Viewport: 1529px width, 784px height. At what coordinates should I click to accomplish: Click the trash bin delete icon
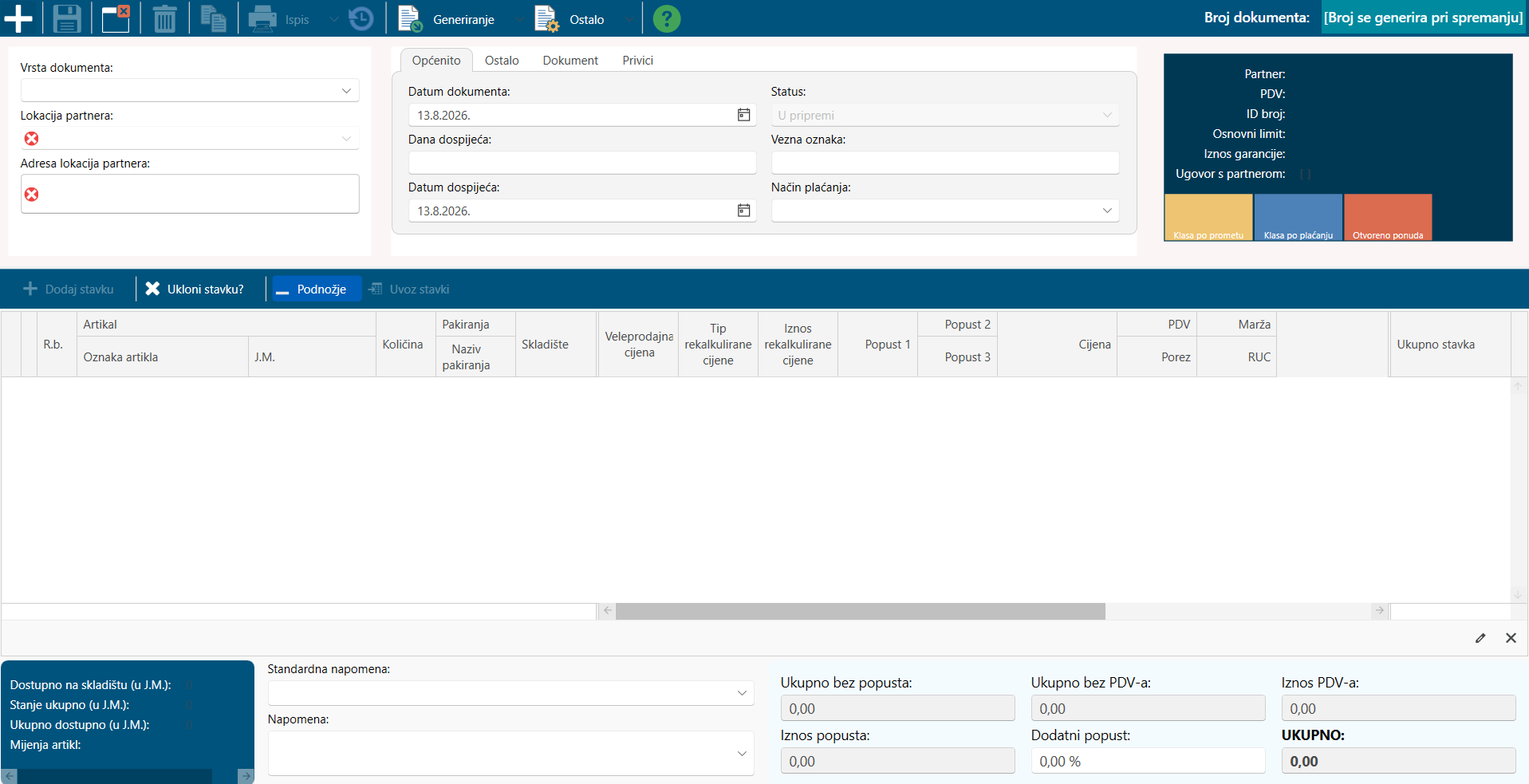164,18
